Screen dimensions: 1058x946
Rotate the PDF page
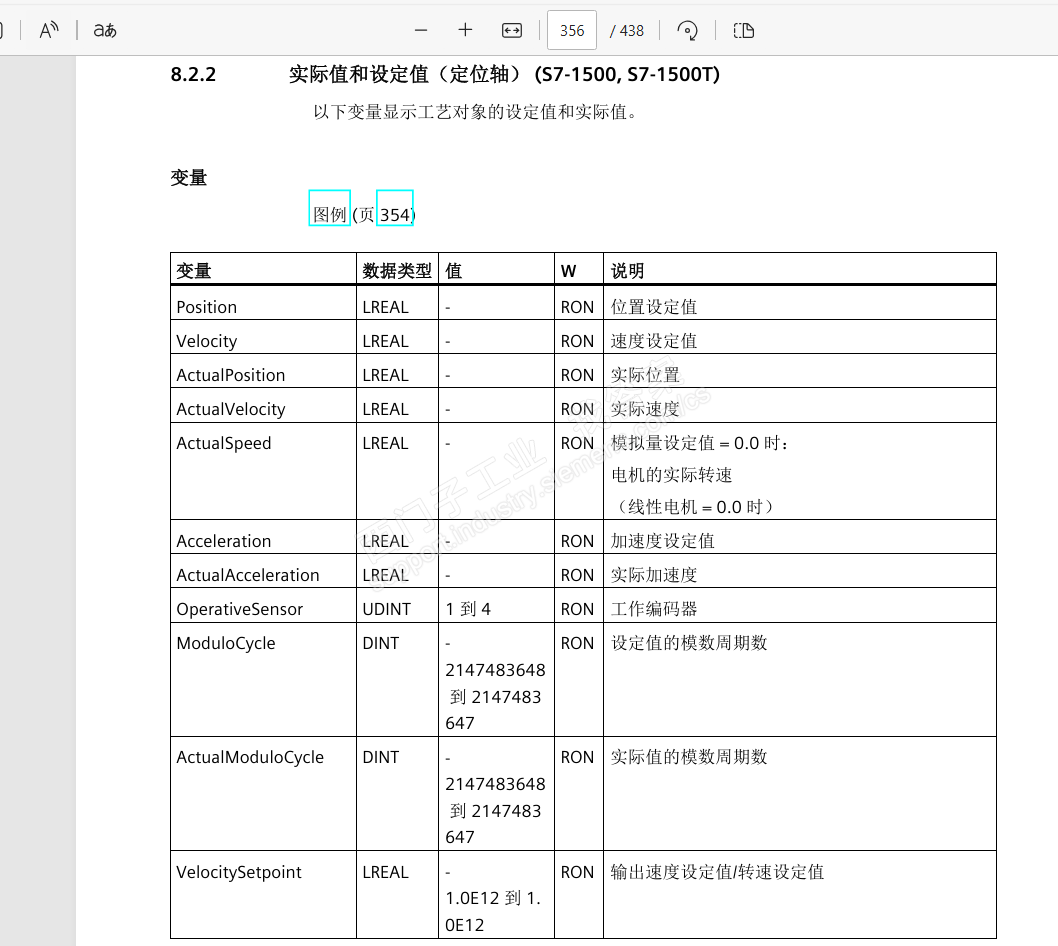(687, 30)
